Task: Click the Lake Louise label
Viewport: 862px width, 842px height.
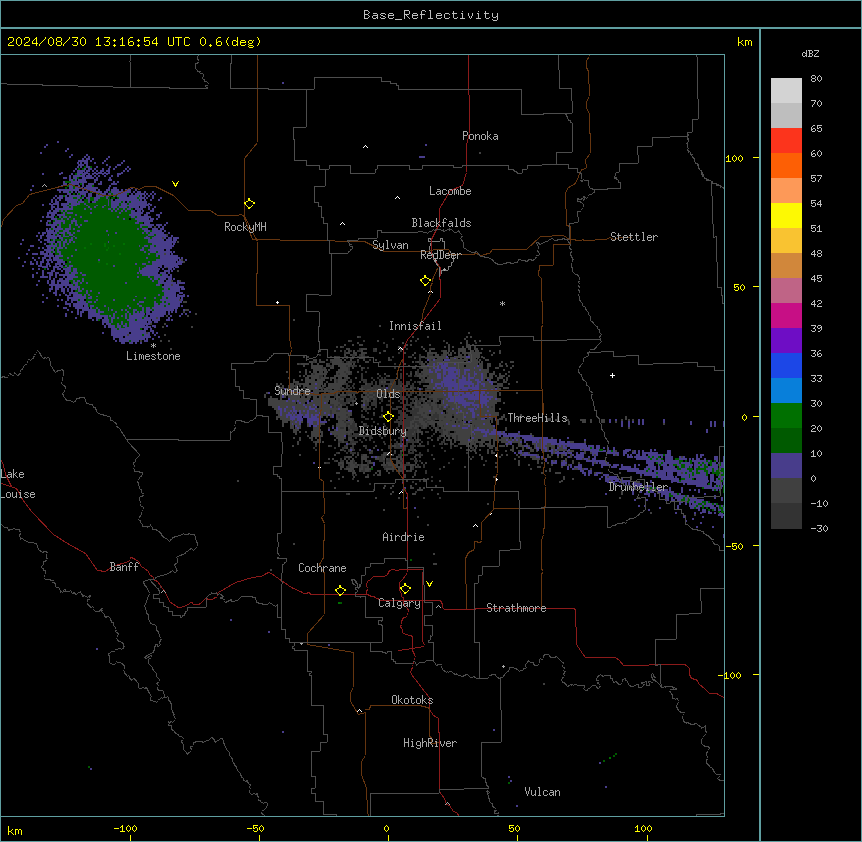Action: [18, 484]
